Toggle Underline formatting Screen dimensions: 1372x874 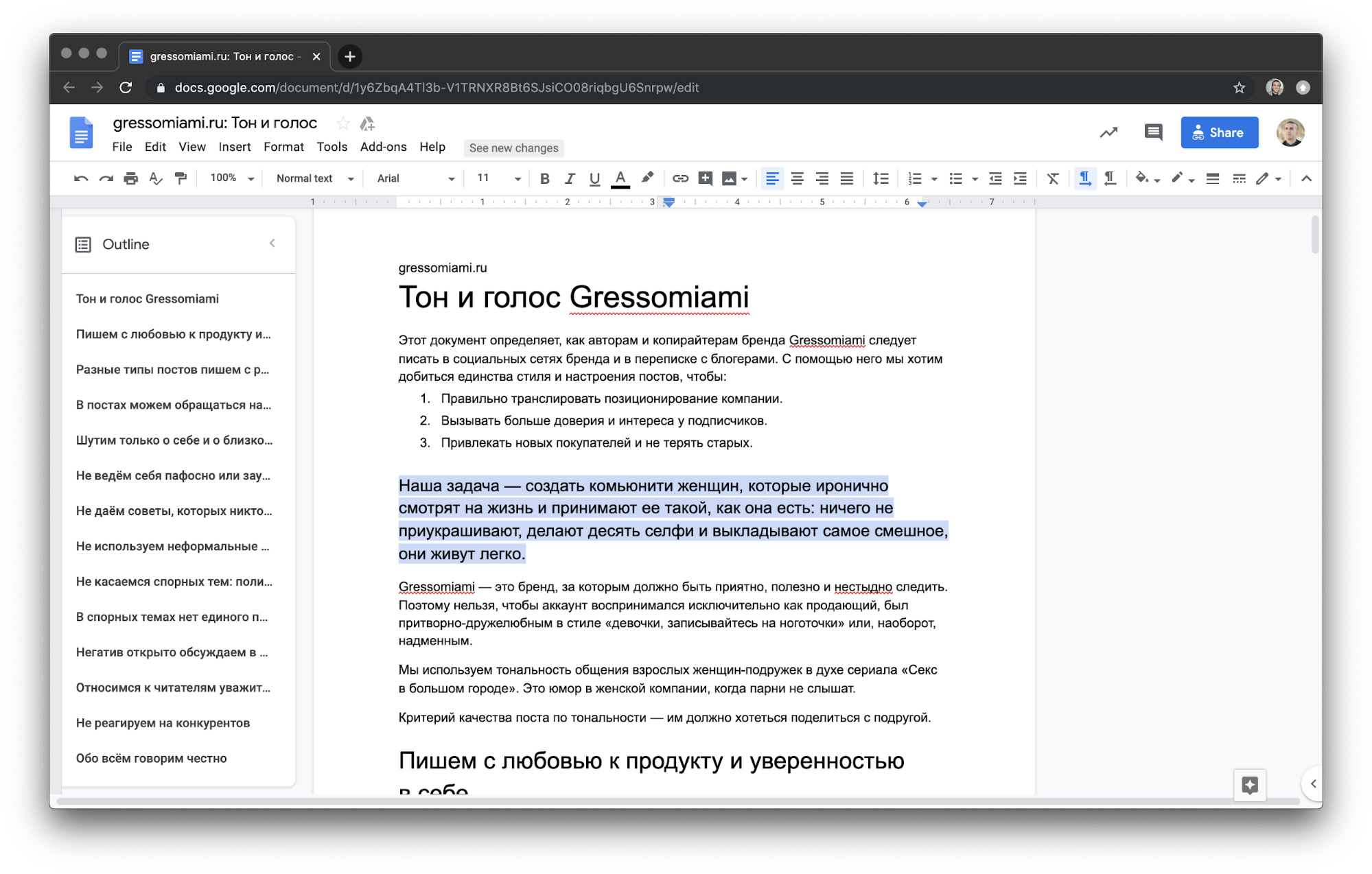[x=594, y=178]
